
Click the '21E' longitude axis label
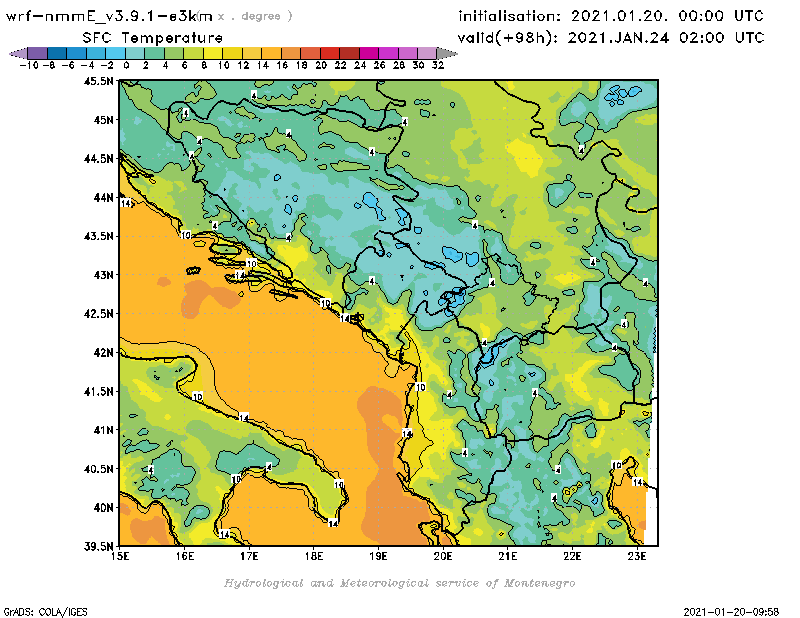[508, 556]
